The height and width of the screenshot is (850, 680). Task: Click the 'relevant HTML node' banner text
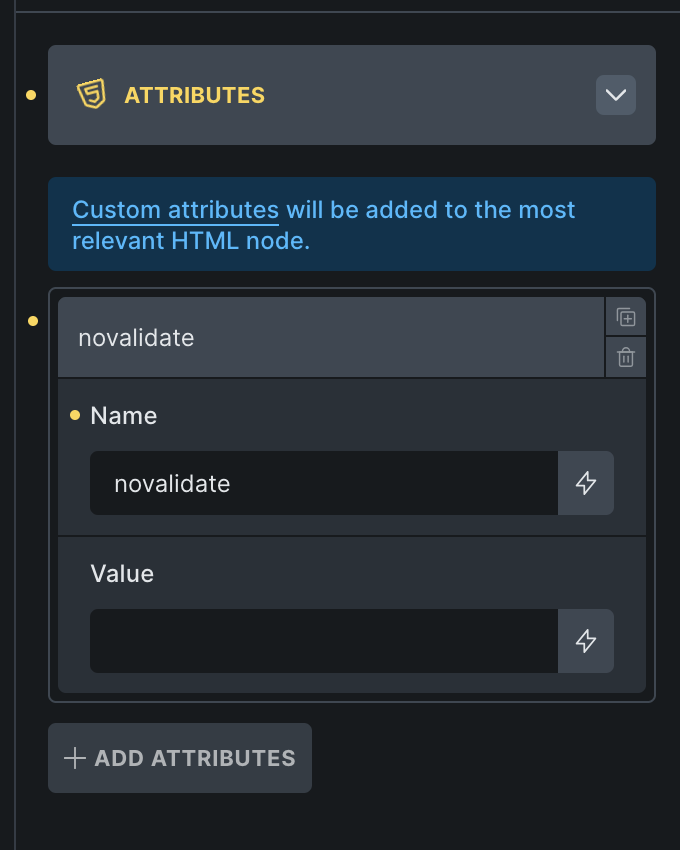(x=191, y=241)
